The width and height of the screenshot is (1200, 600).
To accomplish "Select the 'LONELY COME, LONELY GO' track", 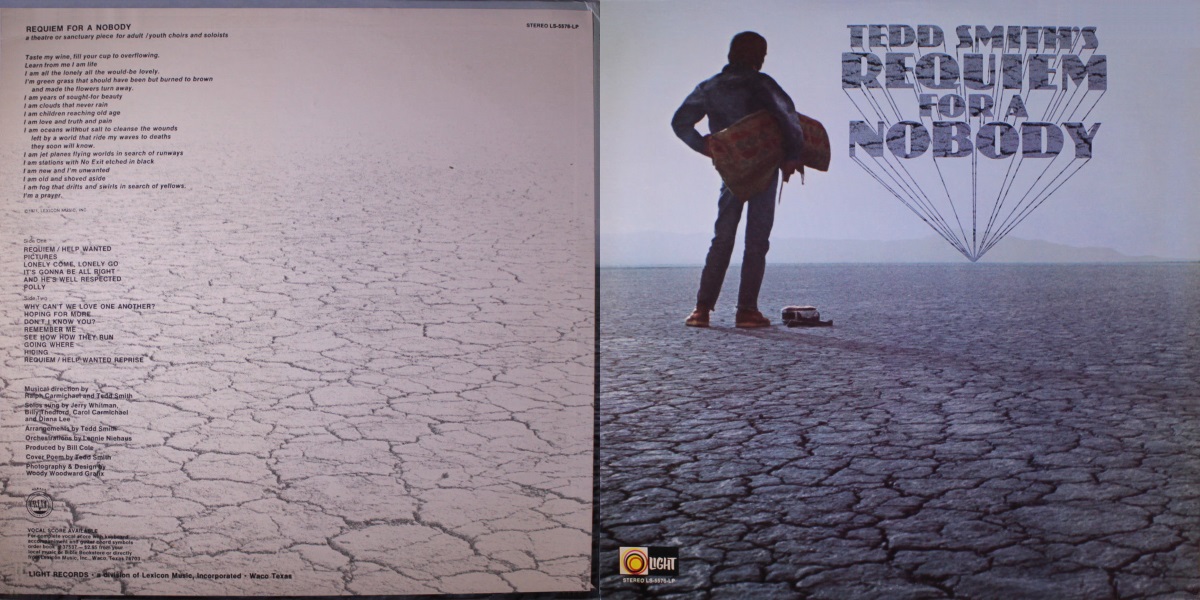I will pyautogui.click(x=70, y=264).
